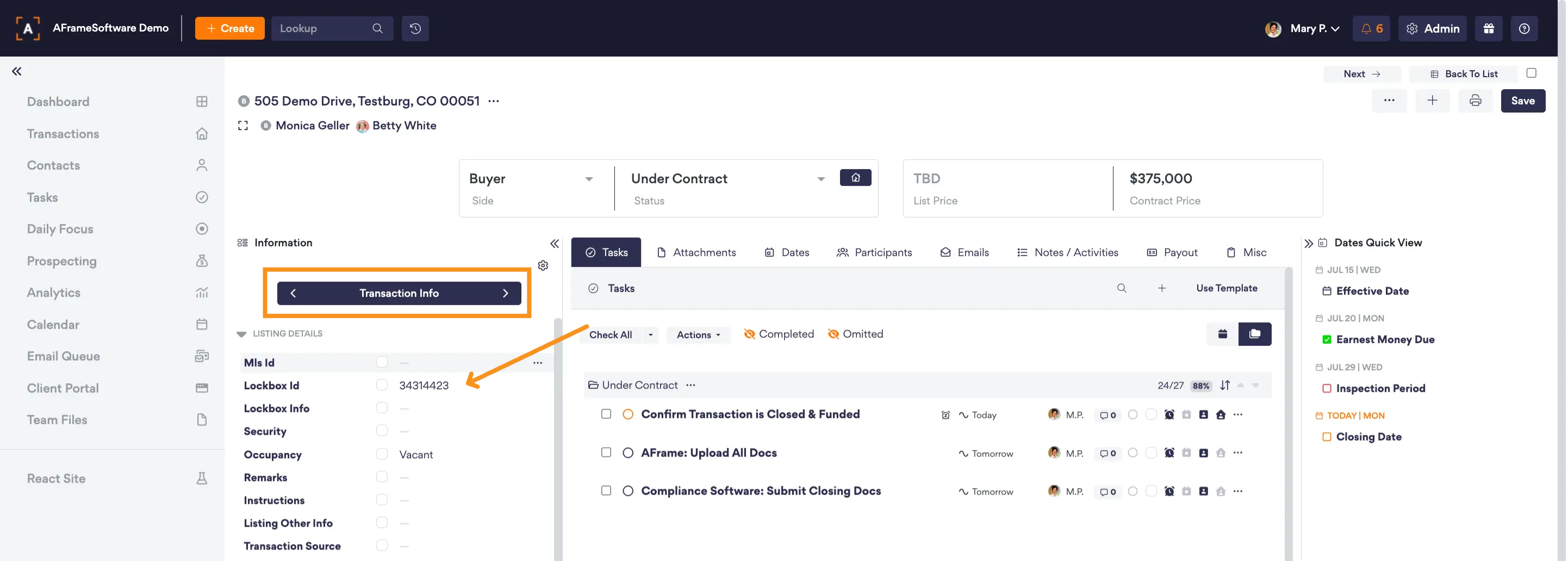Click the Lookup search field

tap(332, 29)
